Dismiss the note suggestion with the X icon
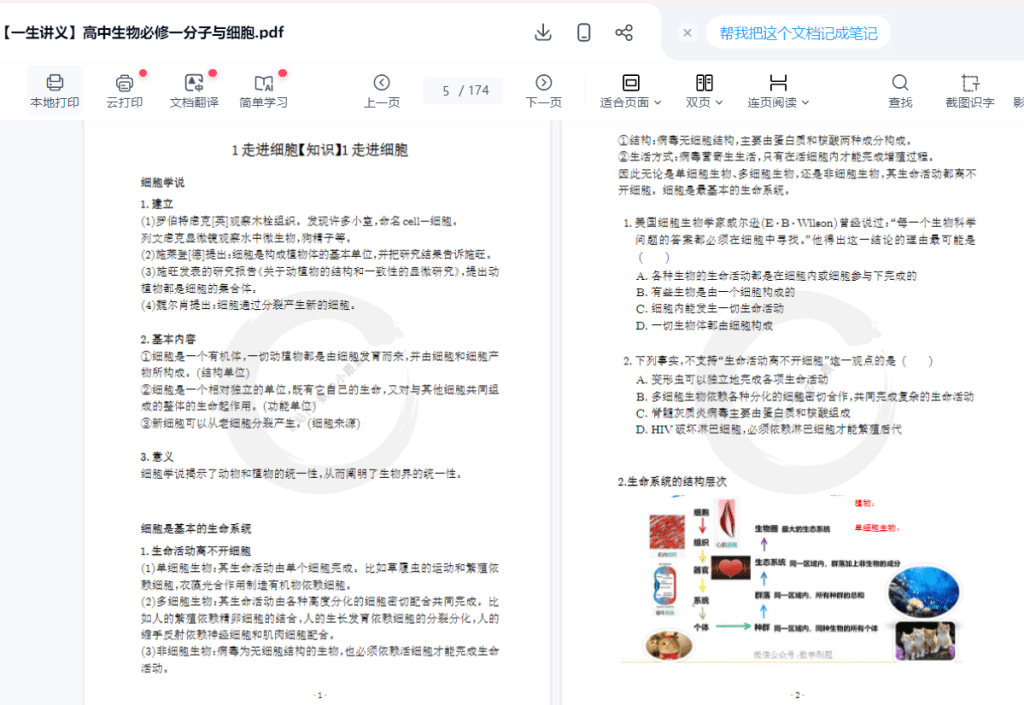The height and width of the screenshot is (705, 1024). click(687, 33)
